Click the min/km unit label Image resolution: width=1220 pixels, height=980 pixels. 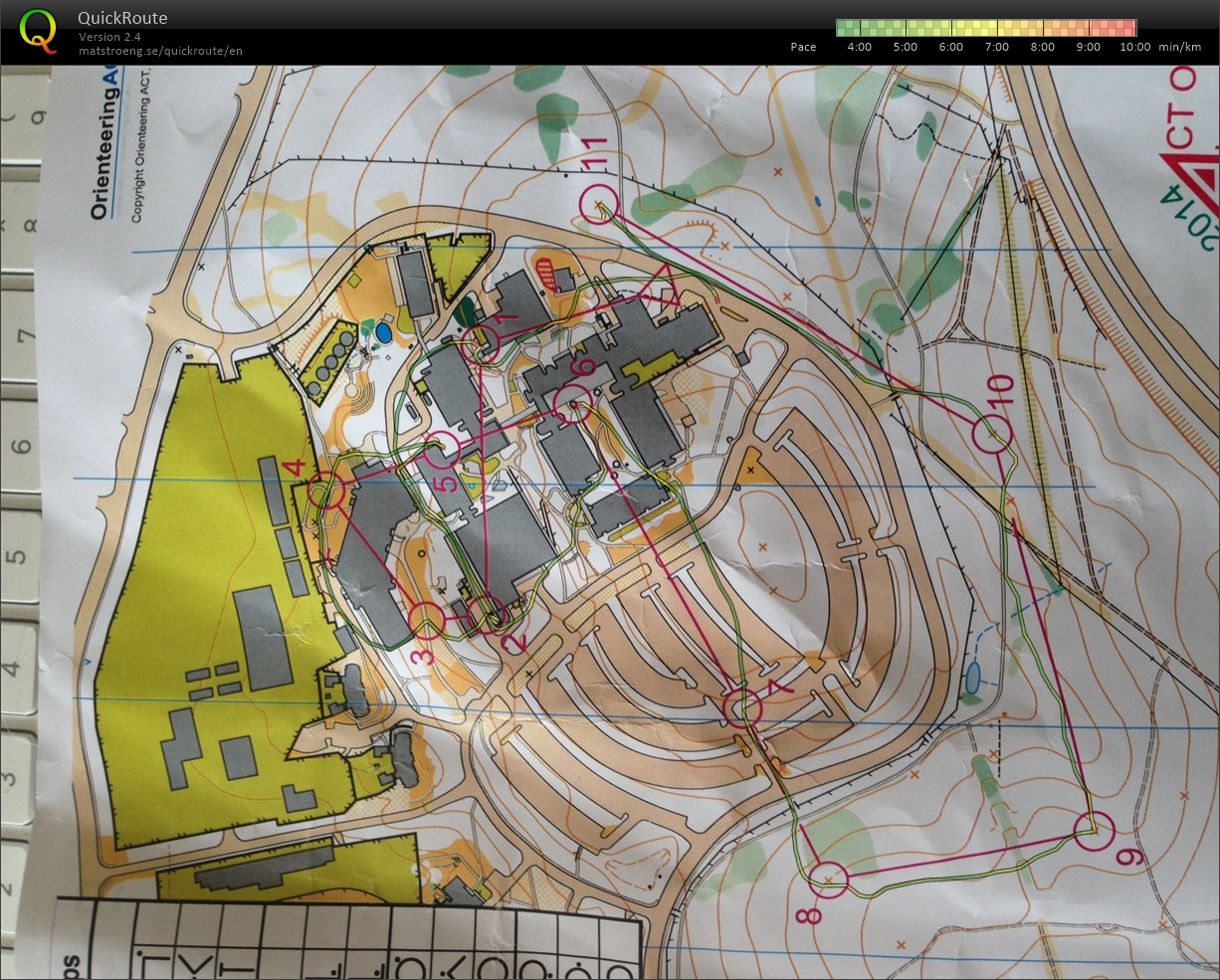click(1180, 46)
